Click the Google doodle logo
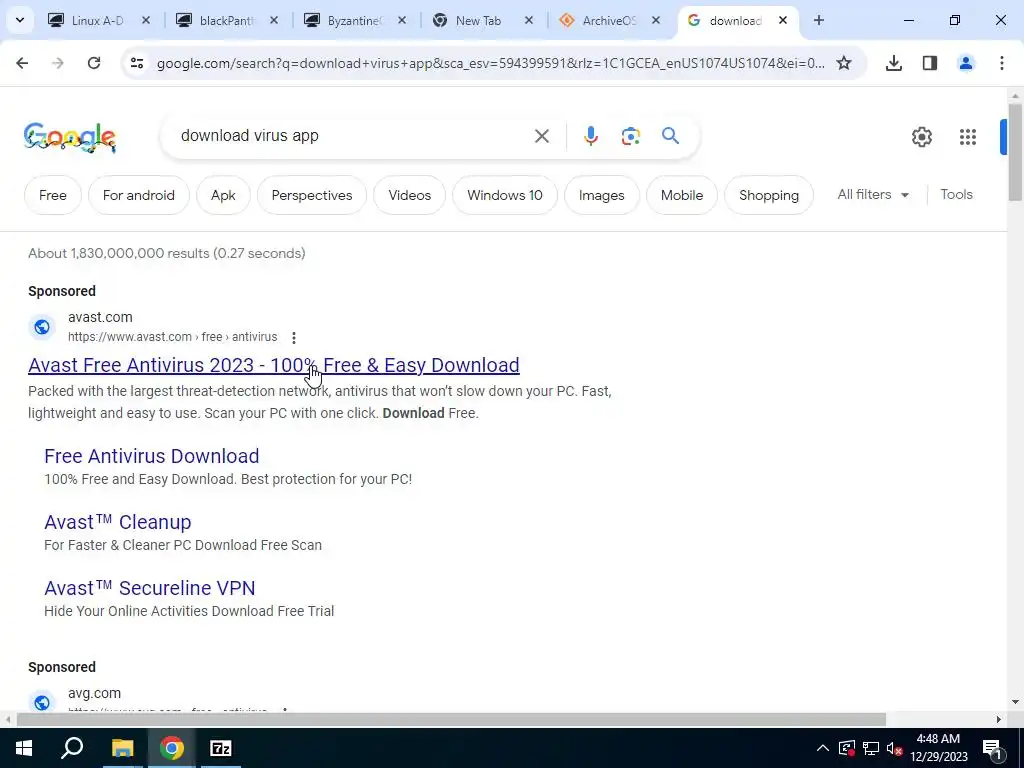The image size is (1024, 768). [70, 137]
